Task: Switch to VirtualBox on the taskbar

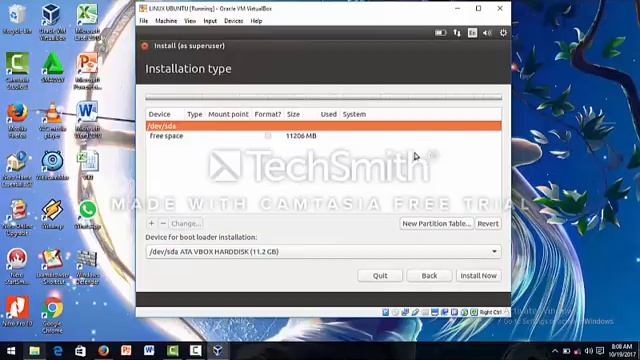Action: 218,351
